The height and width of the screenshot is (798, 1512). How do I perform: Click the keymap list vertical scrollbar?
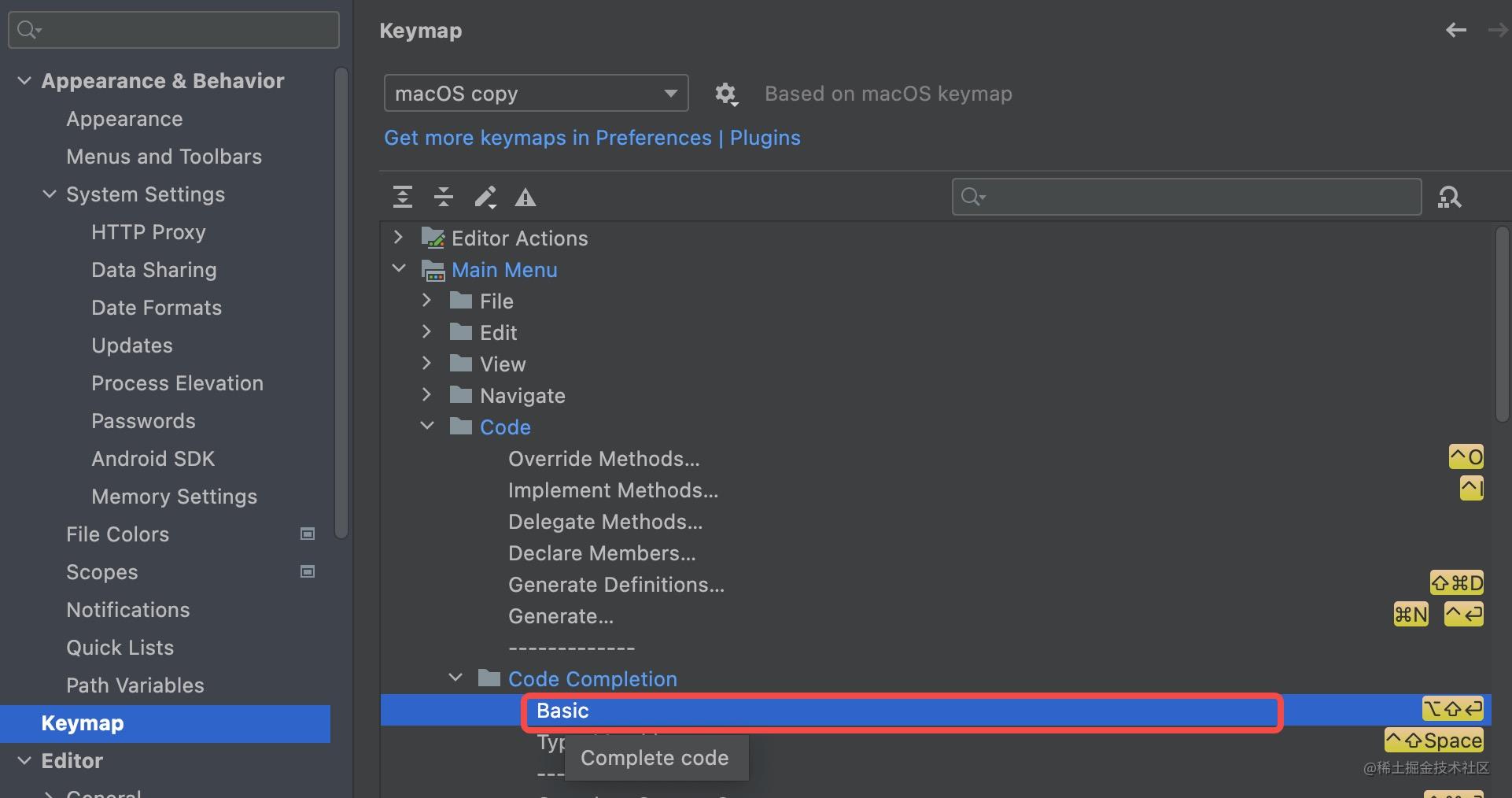(x=1503, y=324)
